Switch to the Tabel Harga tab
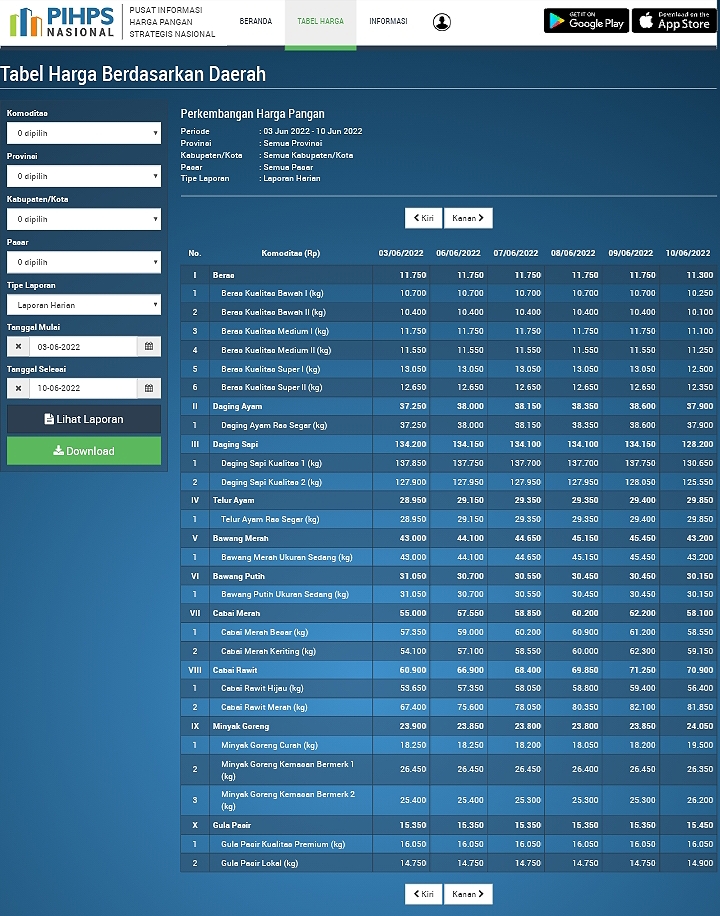 point(320,21)
